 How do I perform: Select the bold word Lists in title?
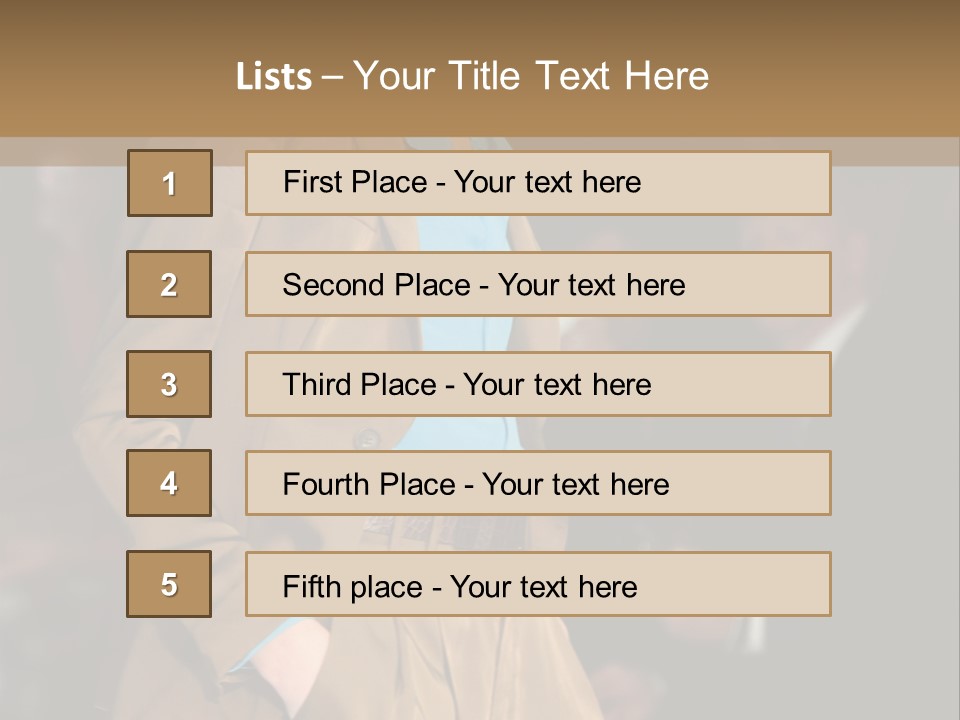tap(274, 77)
